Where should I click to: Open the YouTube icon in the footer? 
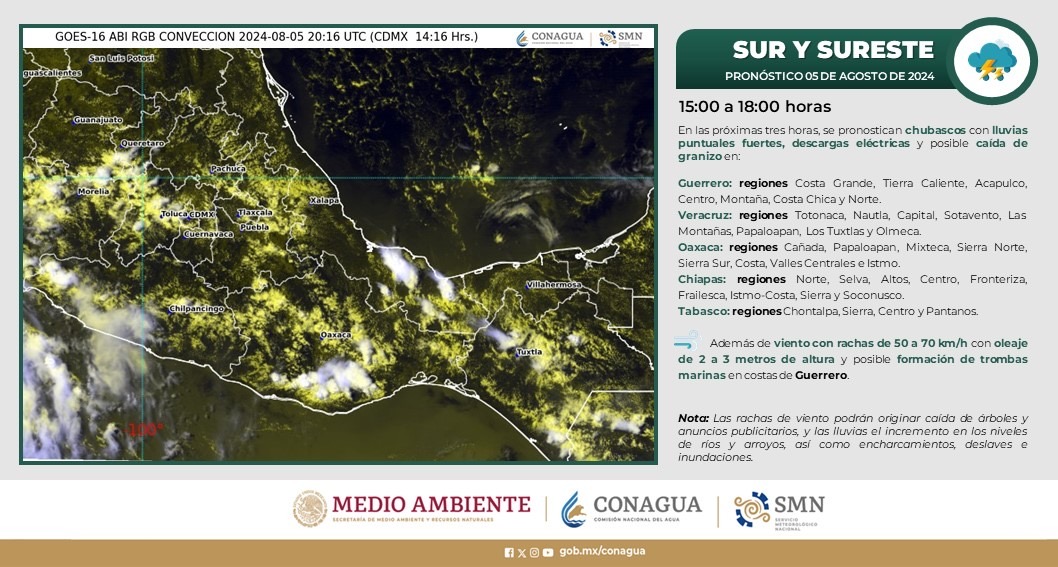[x=547, y=552]
